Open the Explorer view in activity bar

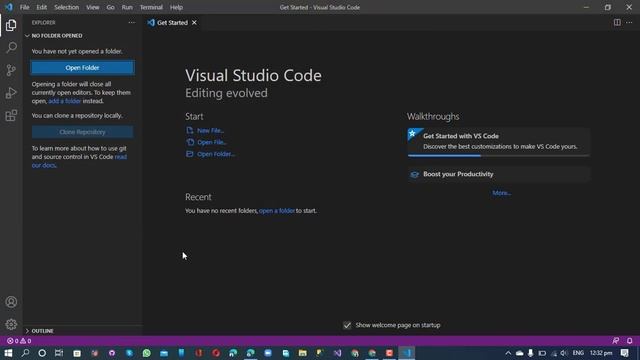(x=11, y=25)
